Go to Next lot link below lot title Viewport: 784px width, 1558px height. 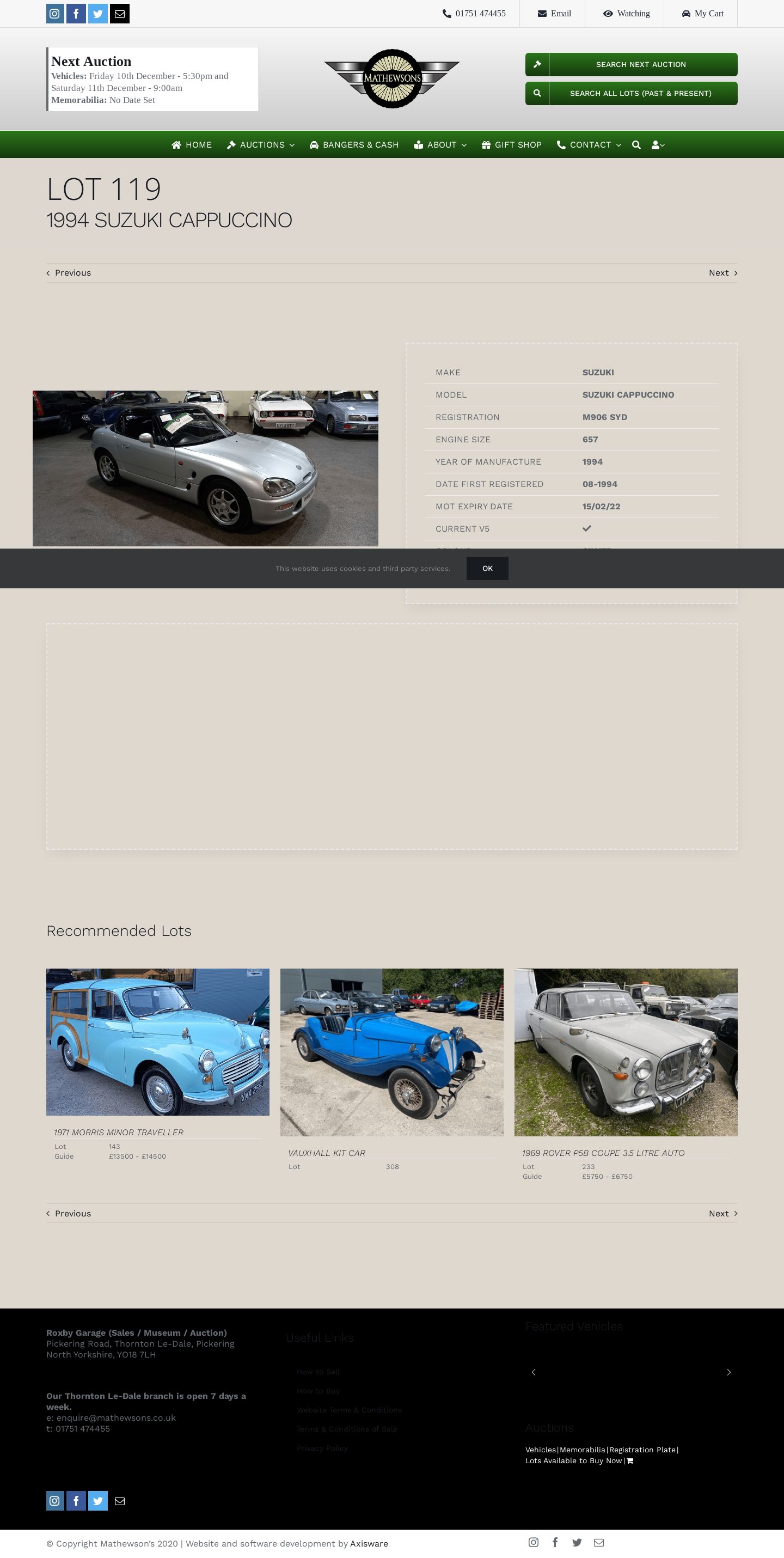pos(723,273)
